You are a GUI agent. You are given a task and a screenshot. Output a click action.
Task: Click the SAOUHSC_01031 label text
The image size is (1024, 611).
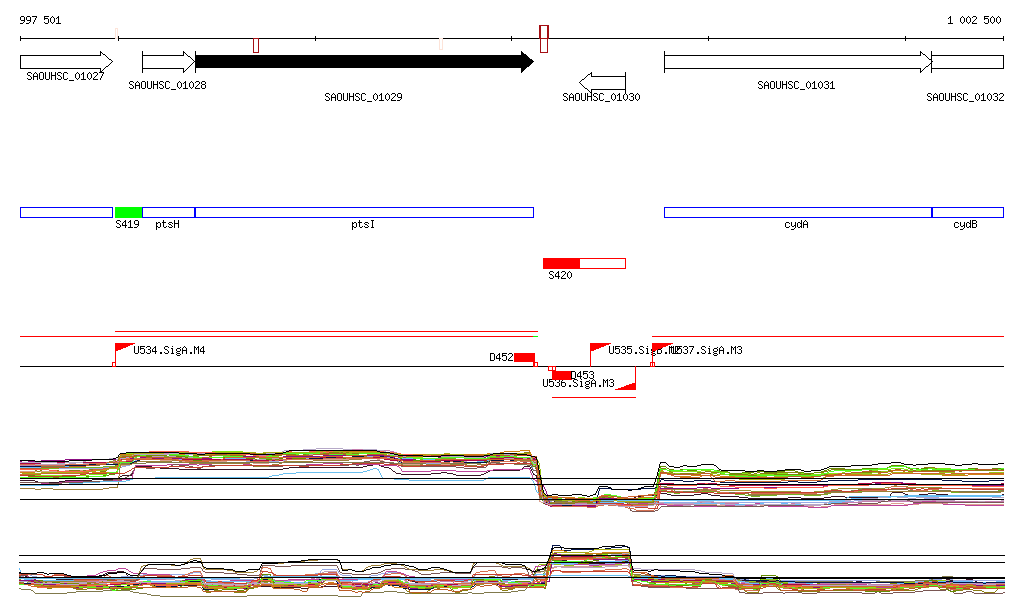coord(796,86)
